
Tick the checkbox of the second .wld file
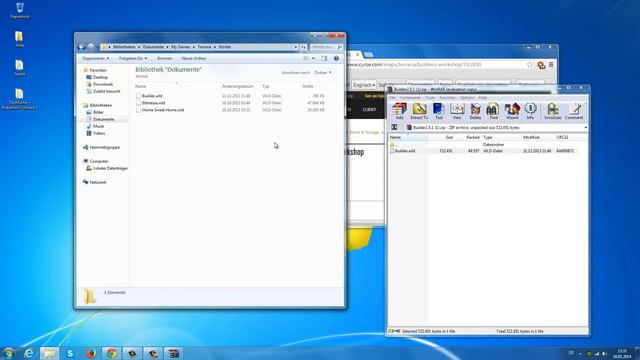click(x=138, y=103)
